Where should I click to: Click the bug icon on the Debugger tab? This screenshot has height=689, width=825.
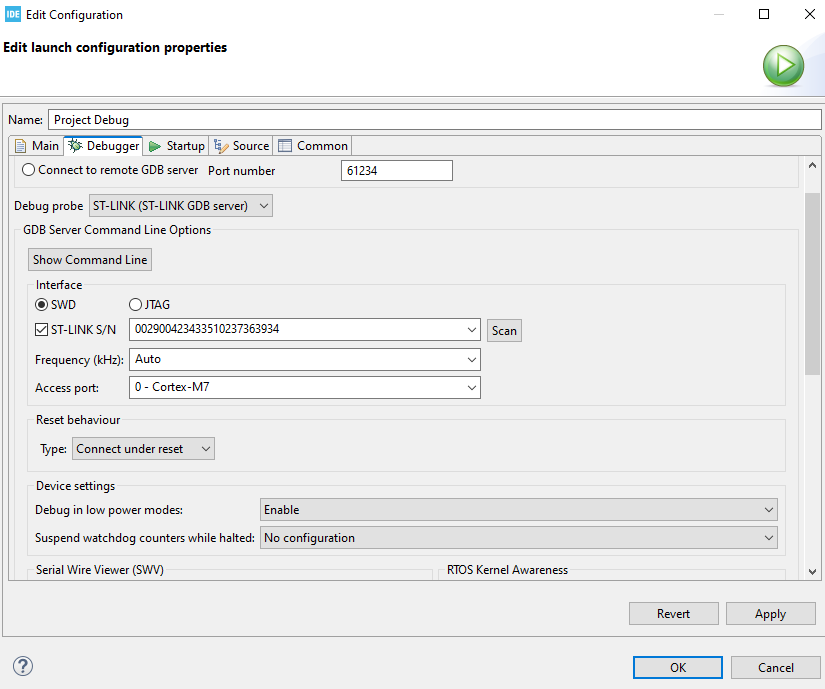pyautogui.click(x=76, y=144)
